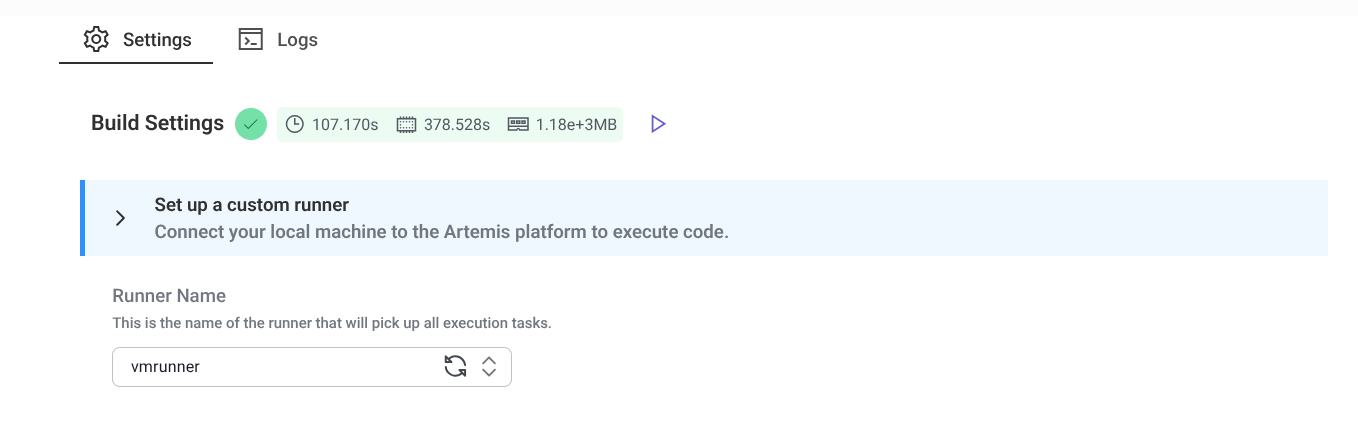
Task: Switch to the Settings tab label
Action: click(157, 40)
